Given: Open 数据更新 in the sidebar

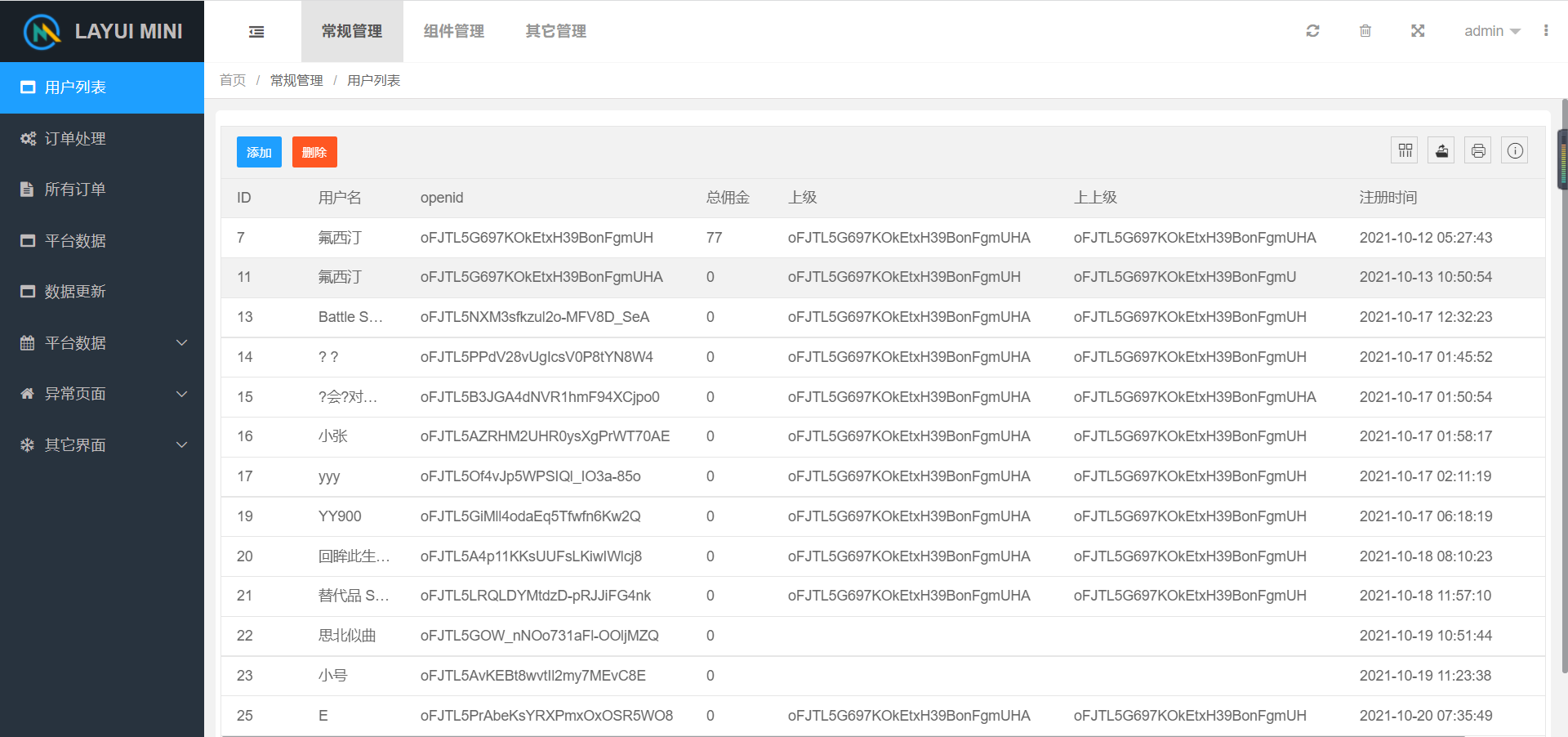Looking at the screenshot, I should 102,292.
